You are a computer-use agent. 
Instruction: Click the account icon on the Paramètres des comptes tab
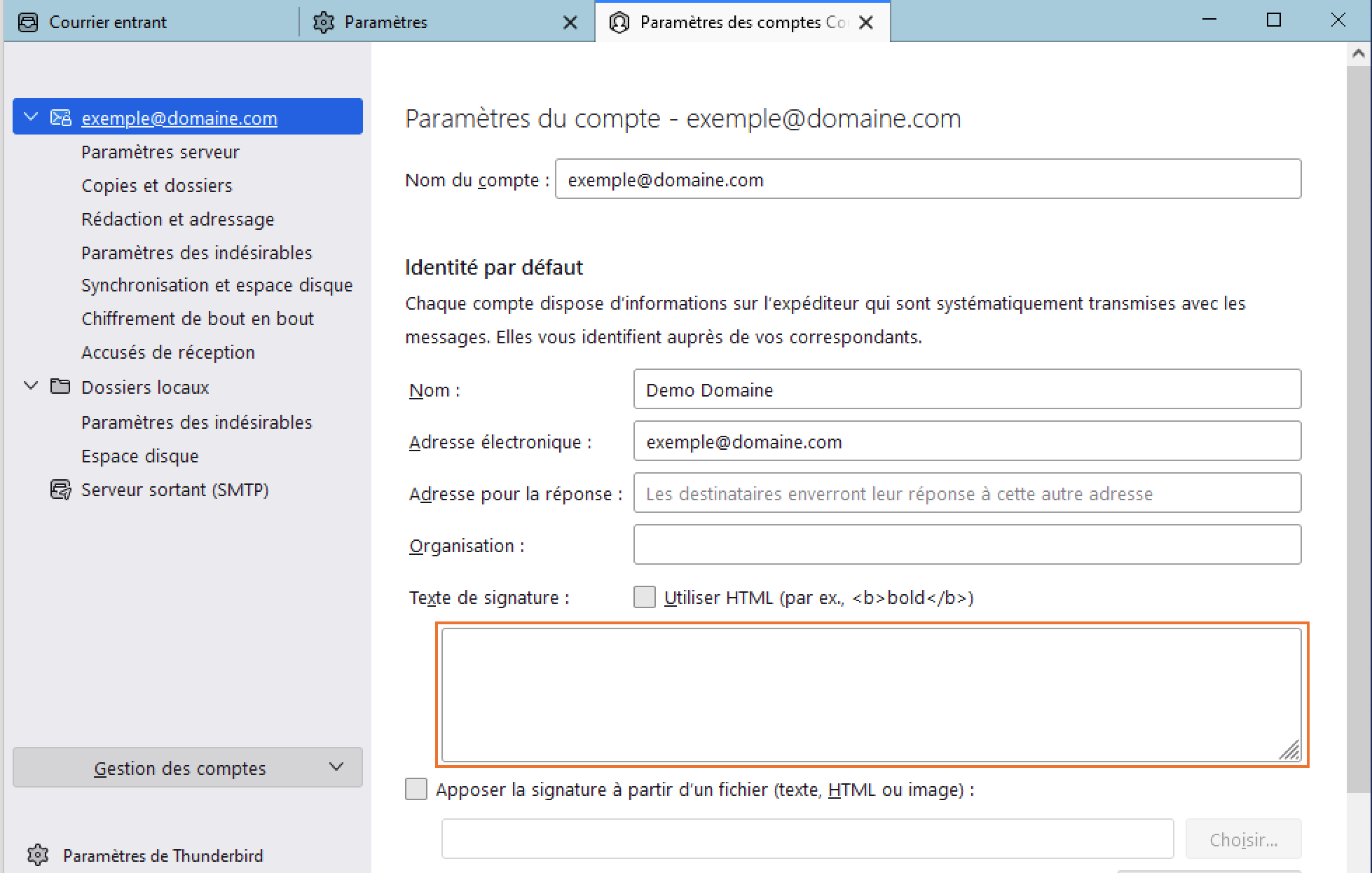(619, 22)
